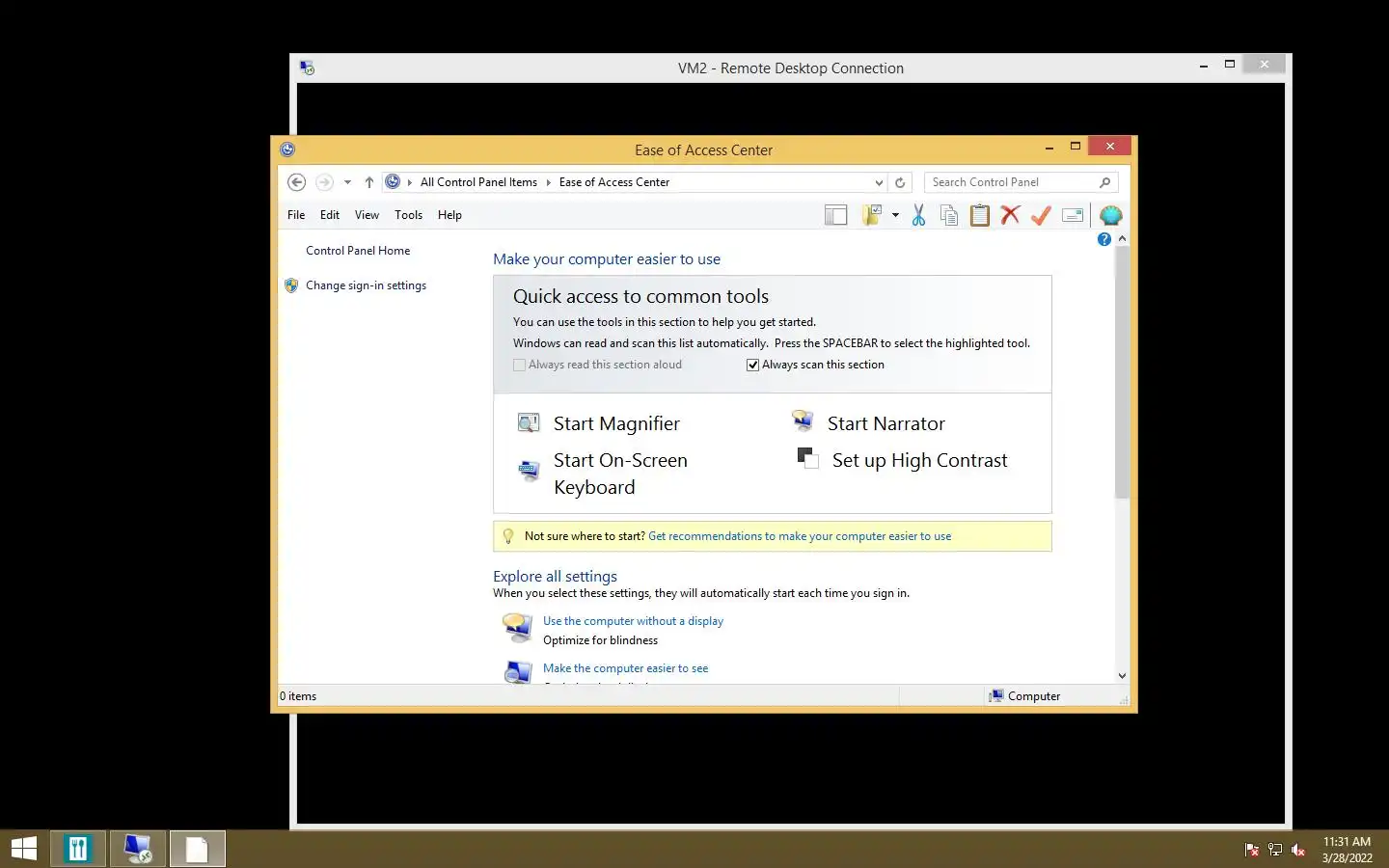Click the High Contrast icon
This screenshot has width=1389, height=868.
pos(807,458)
